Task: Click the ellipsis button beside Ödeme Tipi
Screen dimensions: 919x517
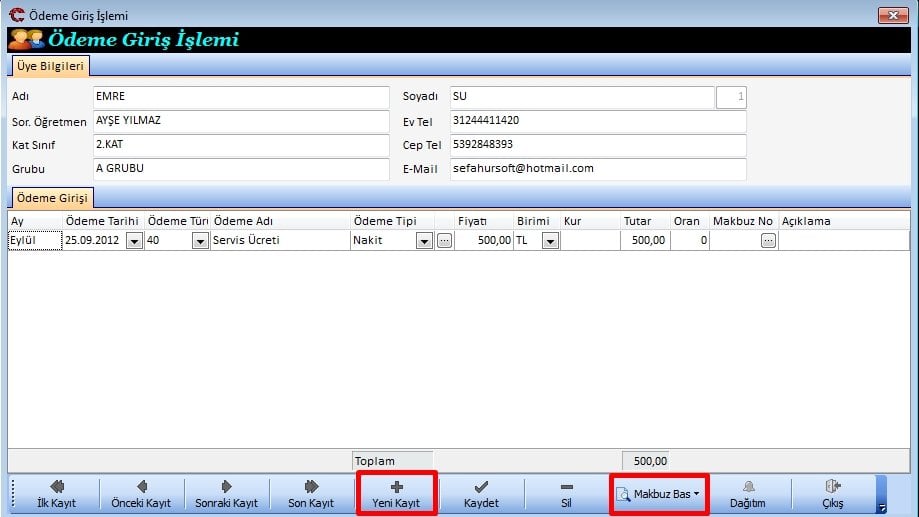Action: 444,241
